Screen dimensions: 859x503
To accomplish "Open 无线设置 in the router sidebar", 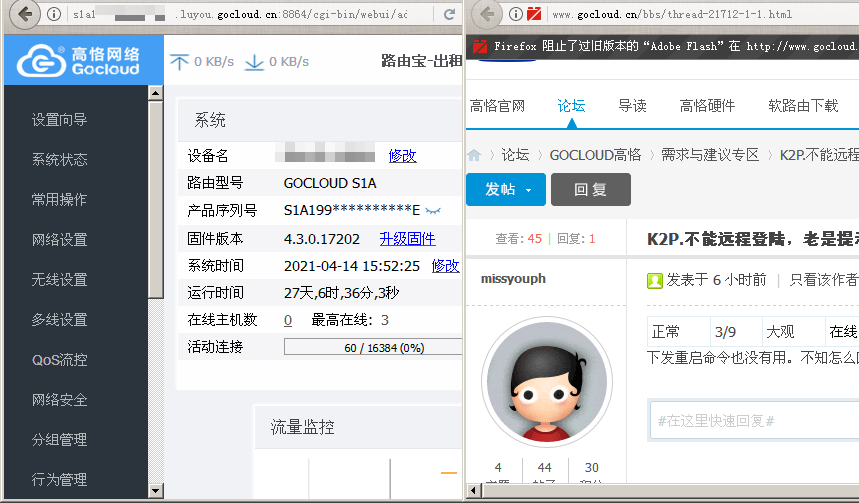I will click(x=59, y=279).
